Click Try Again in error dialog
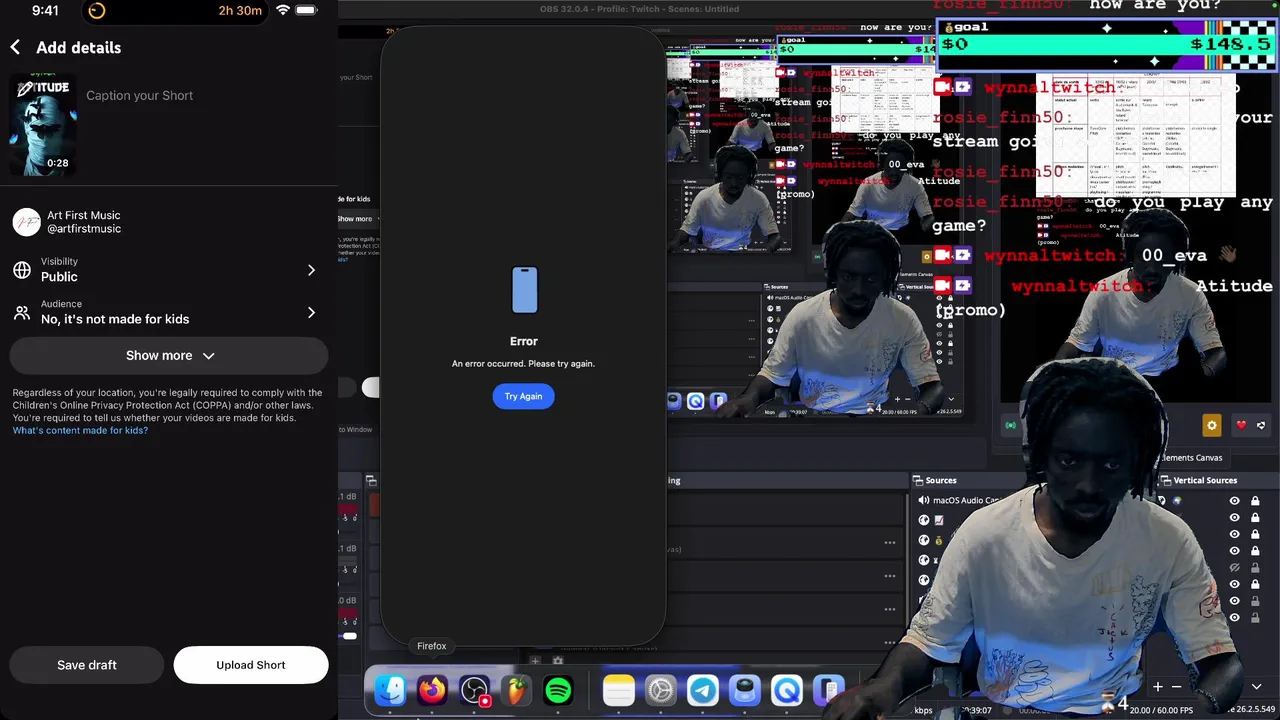 tap(523, 397)
